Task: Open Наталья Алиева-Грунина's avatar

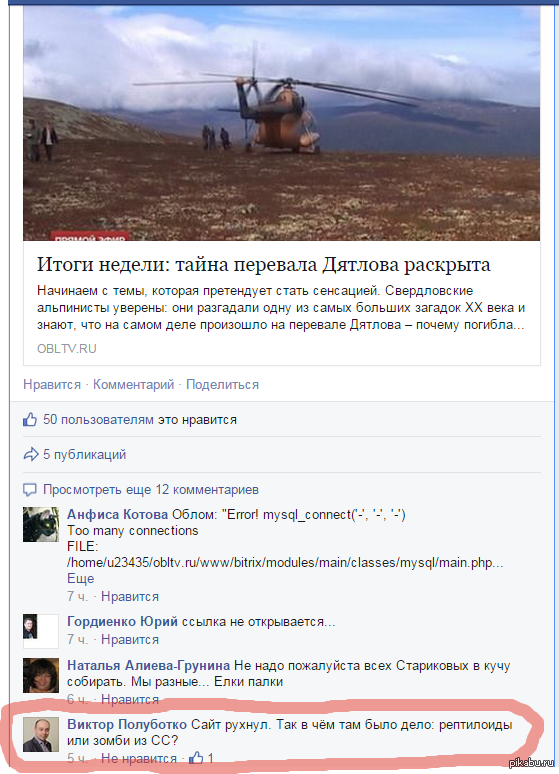Action: coord(41,675)
